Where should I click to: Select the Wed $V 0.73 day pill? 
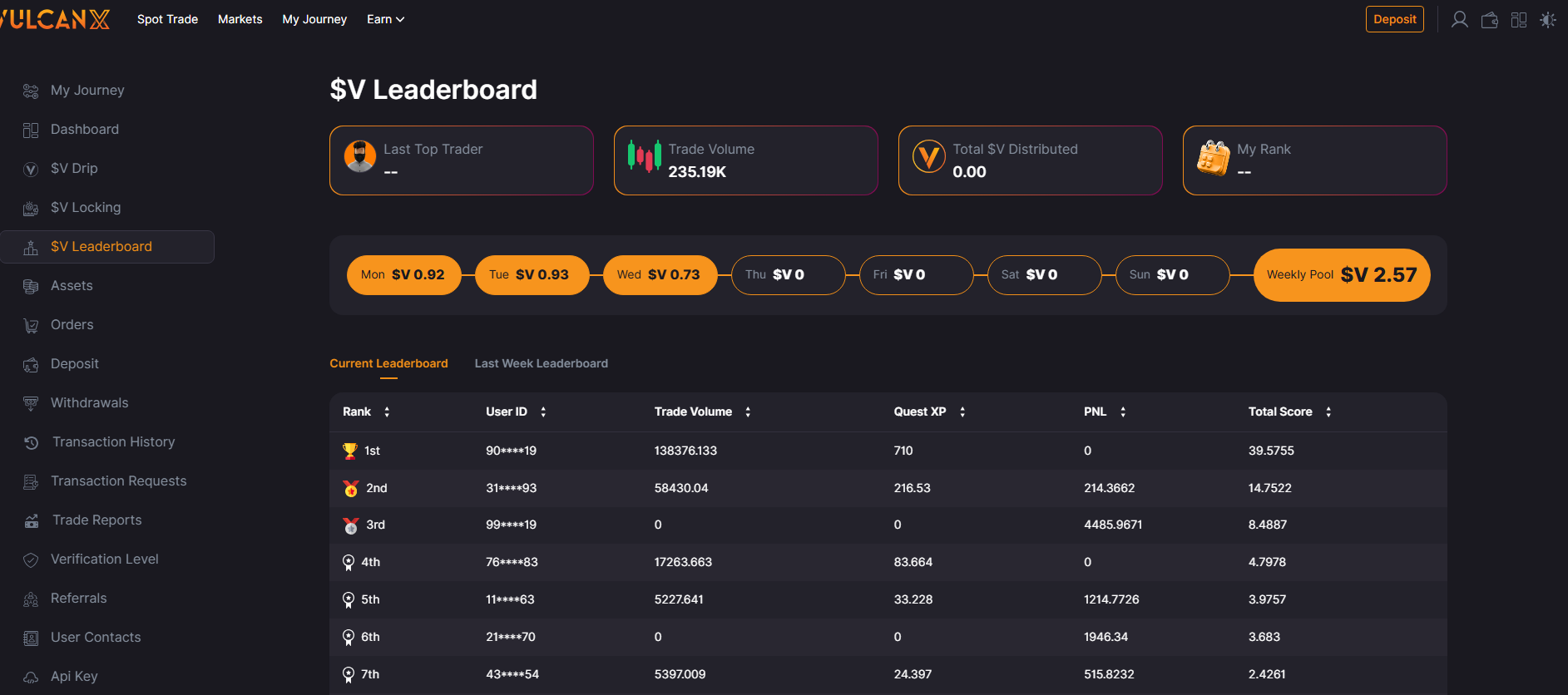(659, 275)
